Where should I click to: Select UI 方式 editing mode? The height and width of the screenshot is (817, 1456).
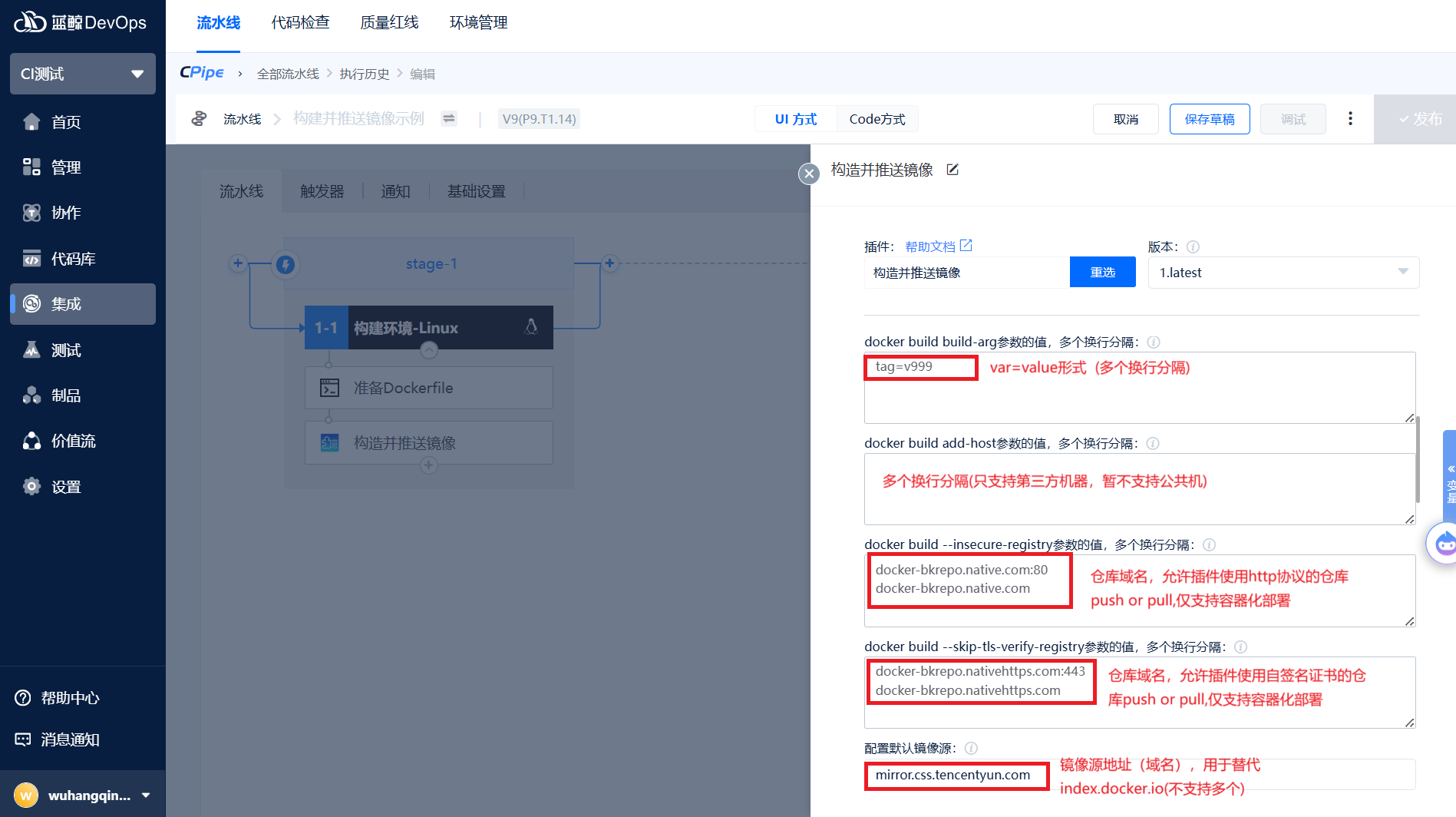coord(795,119)
